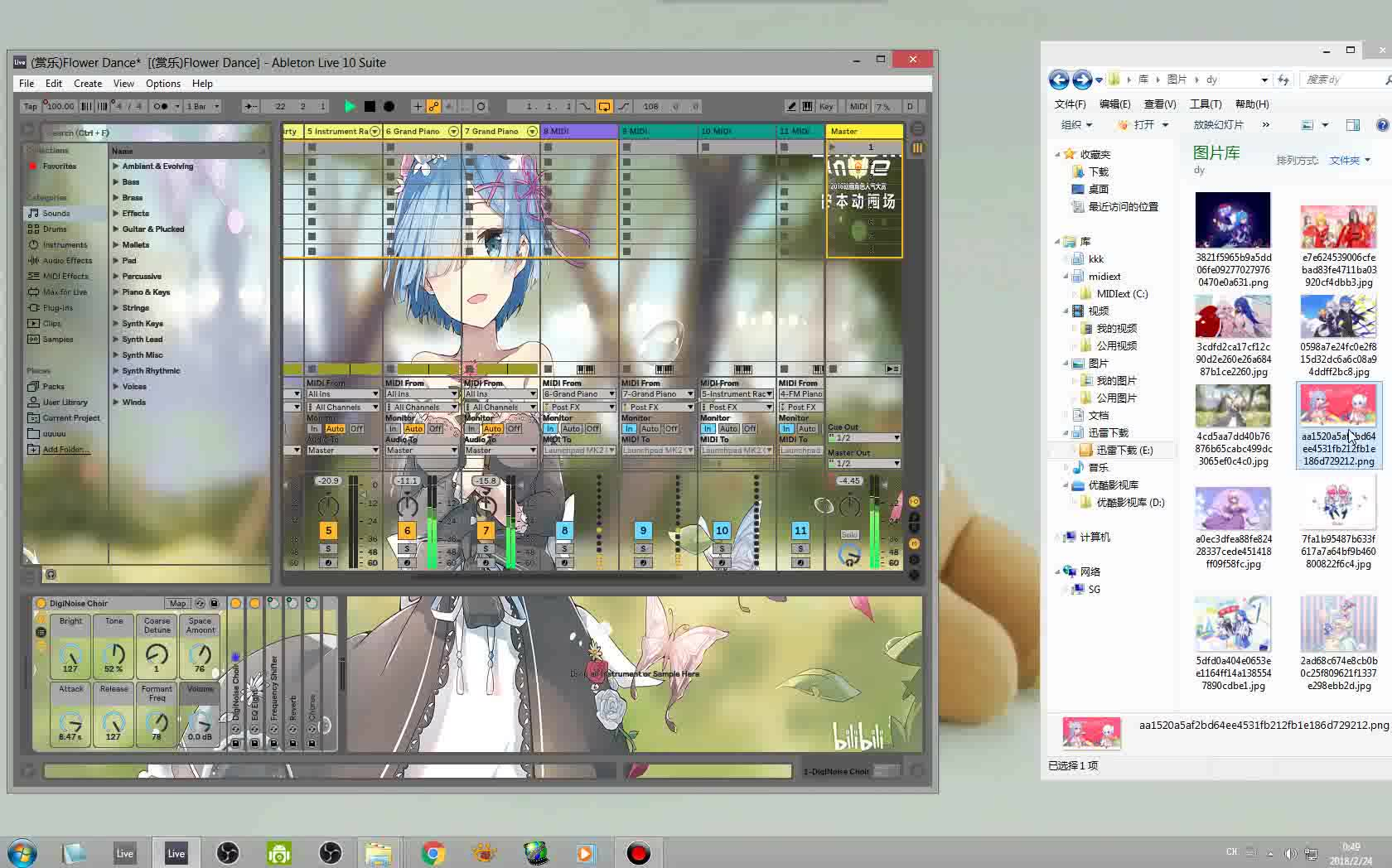Expand Synth Lead folder
1392x868 pixels.
tap(116, 339)
